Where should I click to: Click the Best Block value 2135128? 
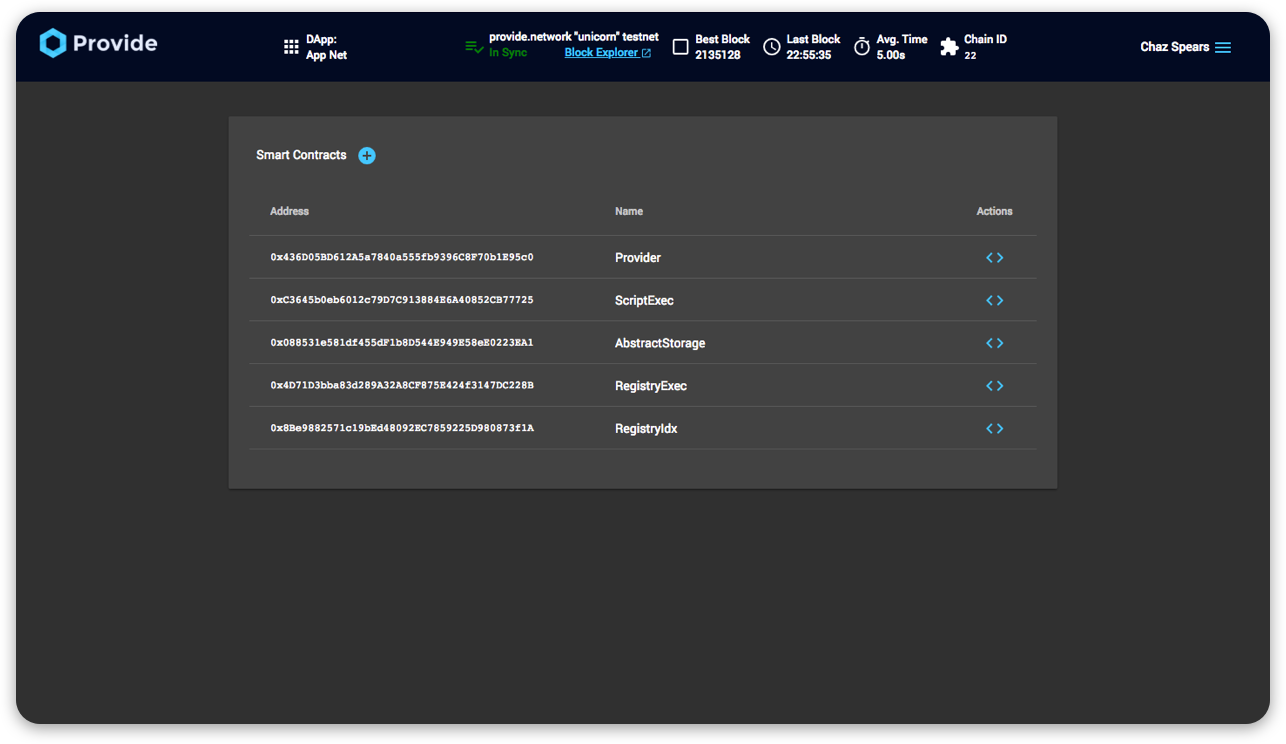(718, 55)
